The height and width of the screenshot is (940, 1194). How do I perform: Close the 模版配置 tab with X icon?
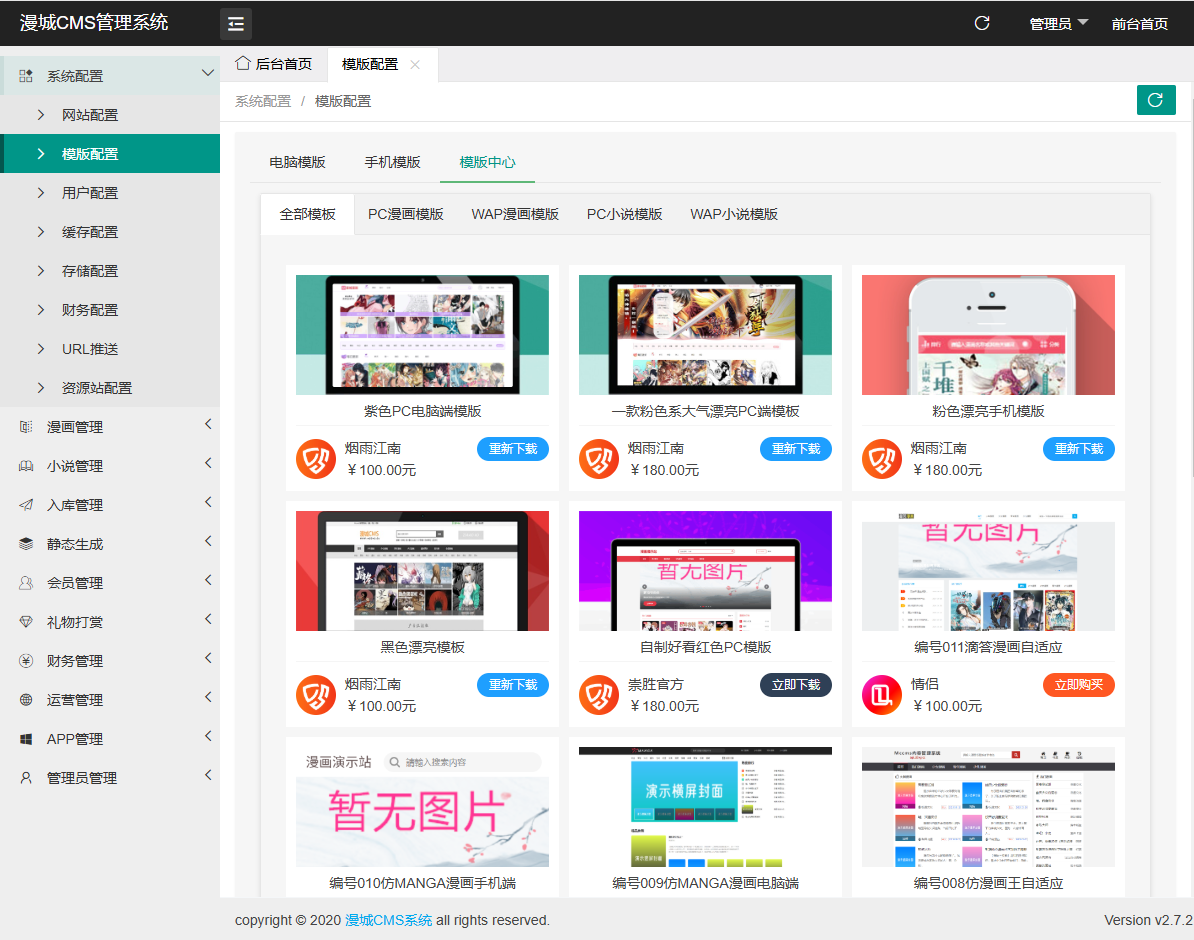tap(415, 65)
